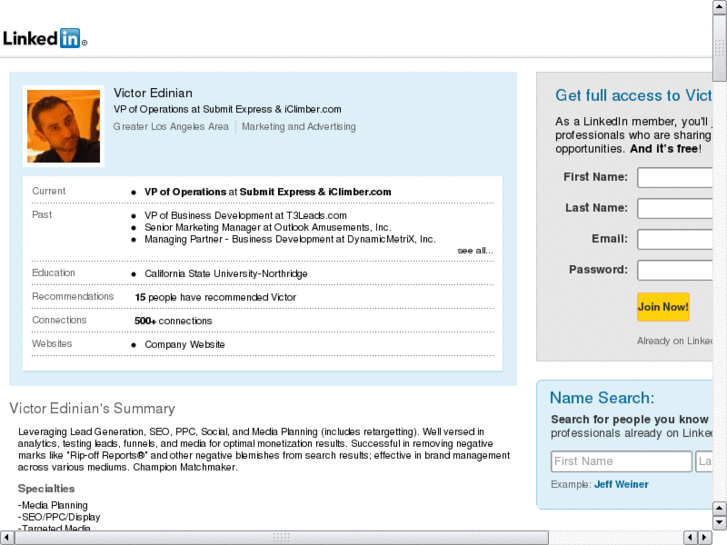Click the Specialties subheading
This screenshot has width=727, height=545.
pos(46,488)
